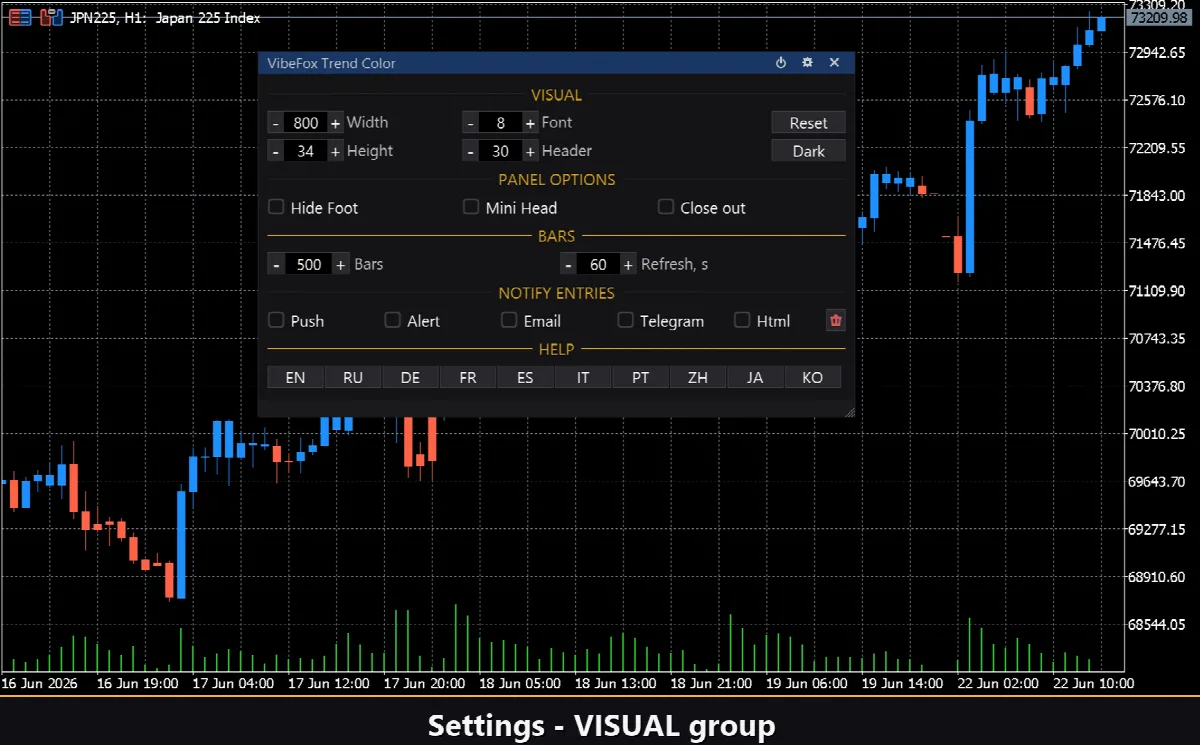Click the power icon in VibeFox header
This screenshot has width=1200, height=745.
point(781,63)
